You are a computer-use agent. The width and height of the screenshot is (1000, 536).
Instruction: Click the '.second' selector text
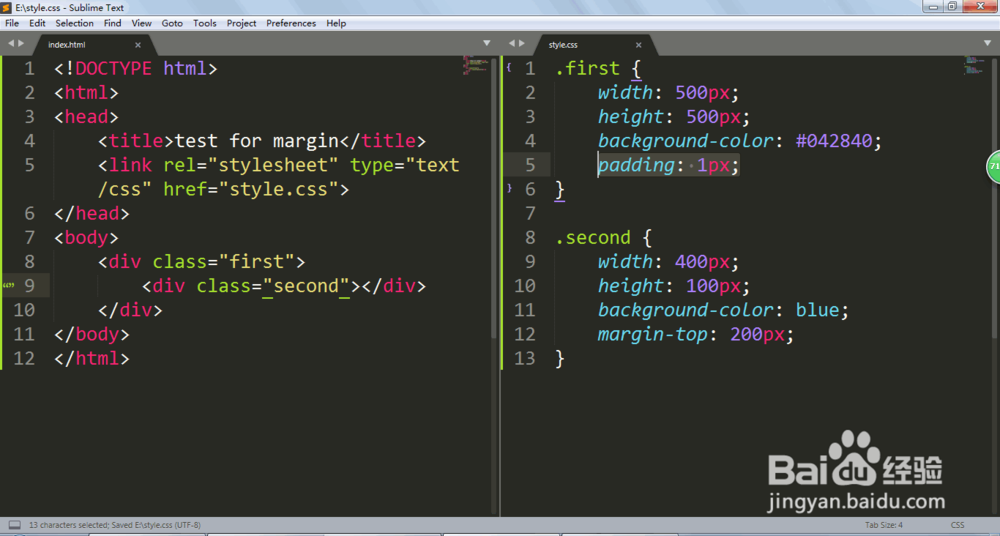(592, 237)
